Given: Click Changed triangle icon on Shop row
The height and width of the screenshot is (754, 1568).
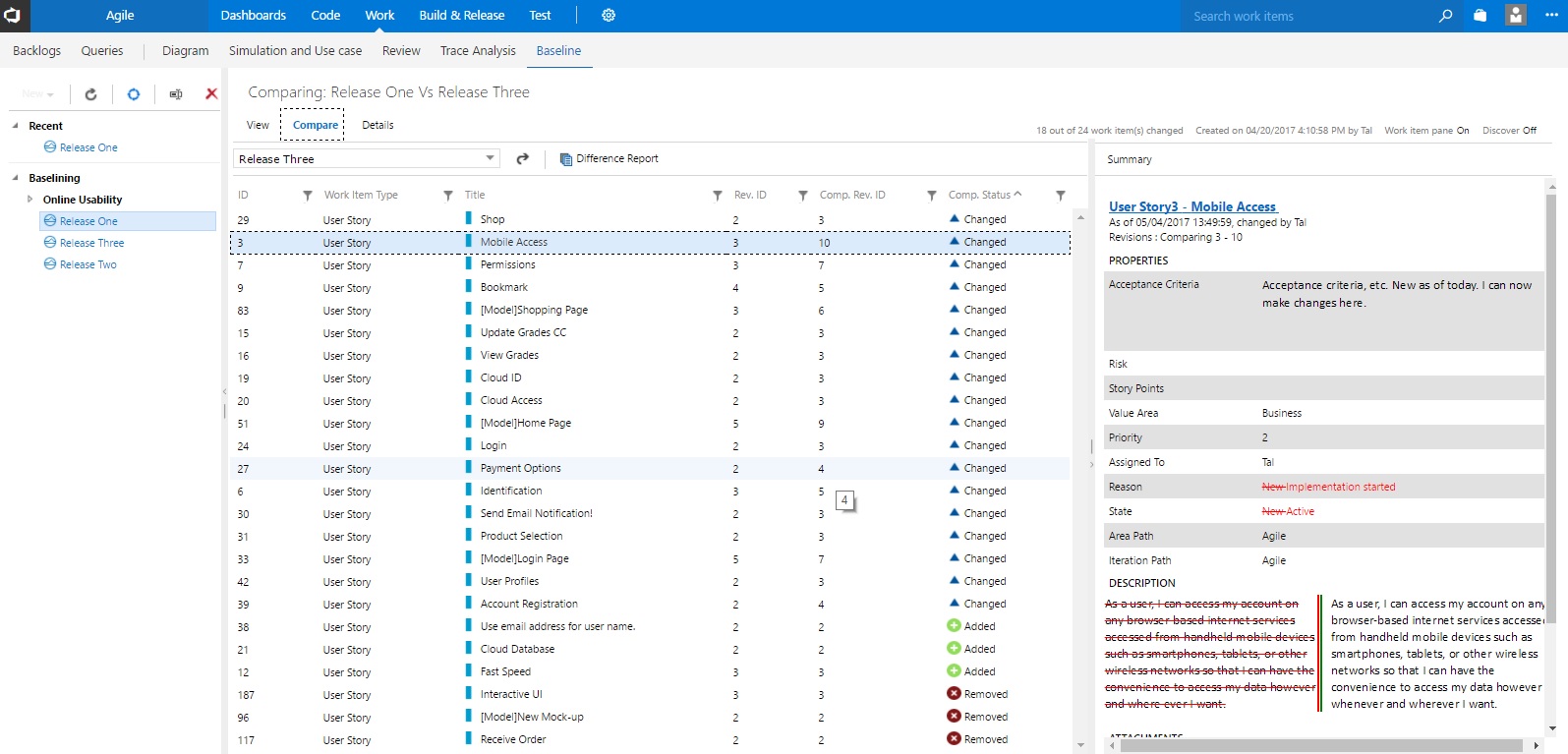Looking at the screenshot, I should coord(955,218).
